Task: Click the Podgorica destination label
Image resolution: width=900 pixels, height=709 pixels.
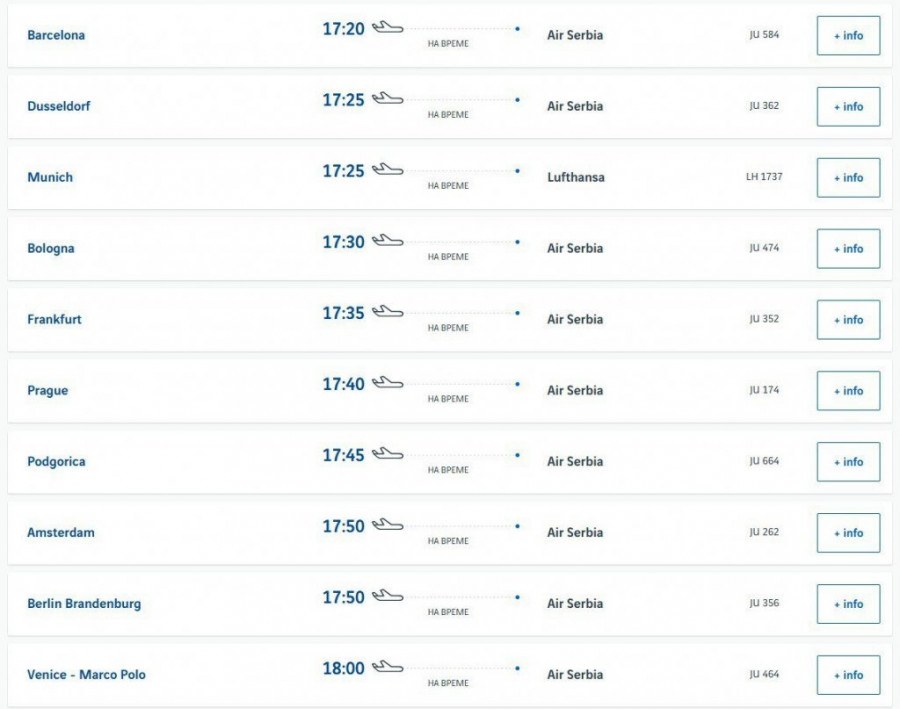Action: [56, 462]
